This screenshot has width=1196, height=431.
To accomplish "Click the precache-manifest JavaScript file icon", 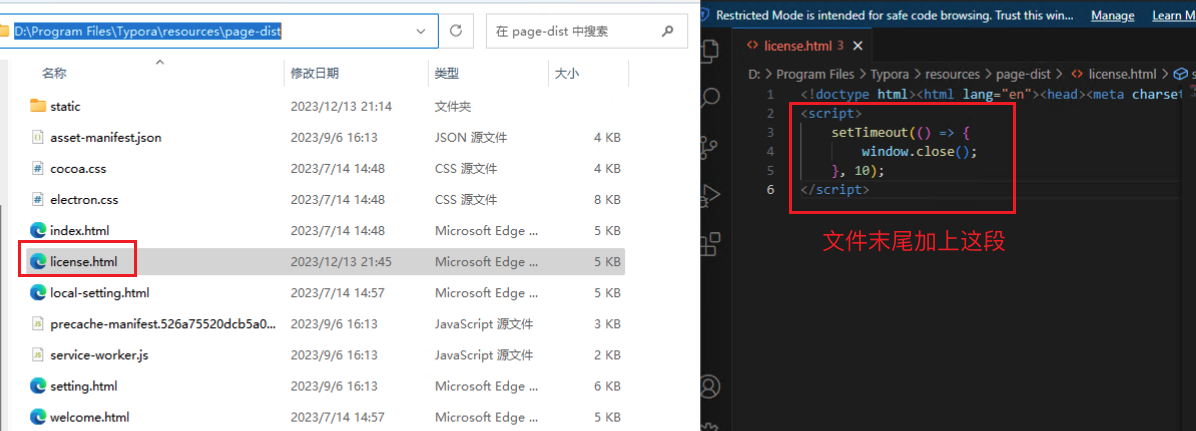I will pyautogui.click(x=37, y=324).
